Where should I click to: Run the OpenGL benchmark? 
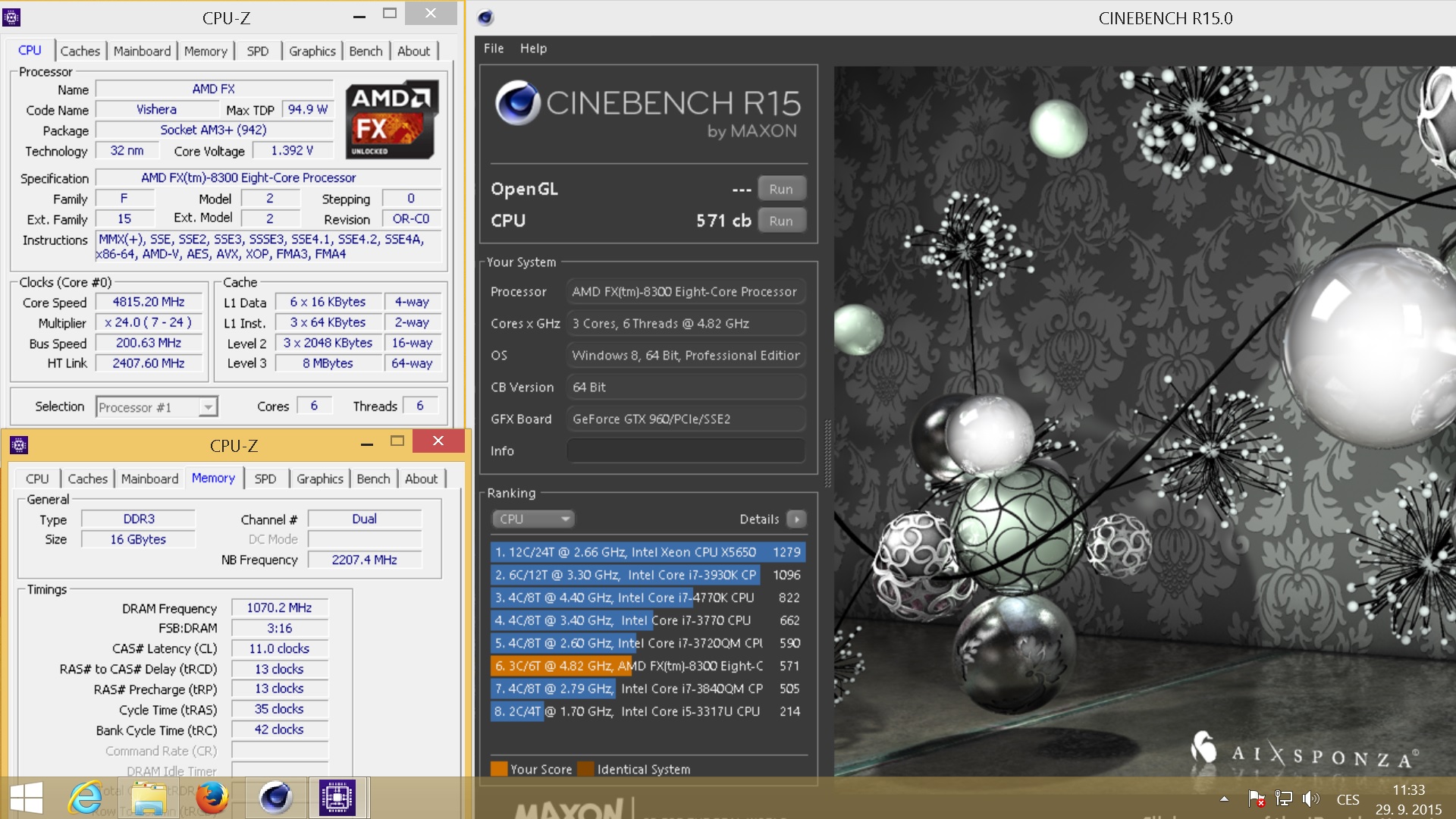[780, 189]
